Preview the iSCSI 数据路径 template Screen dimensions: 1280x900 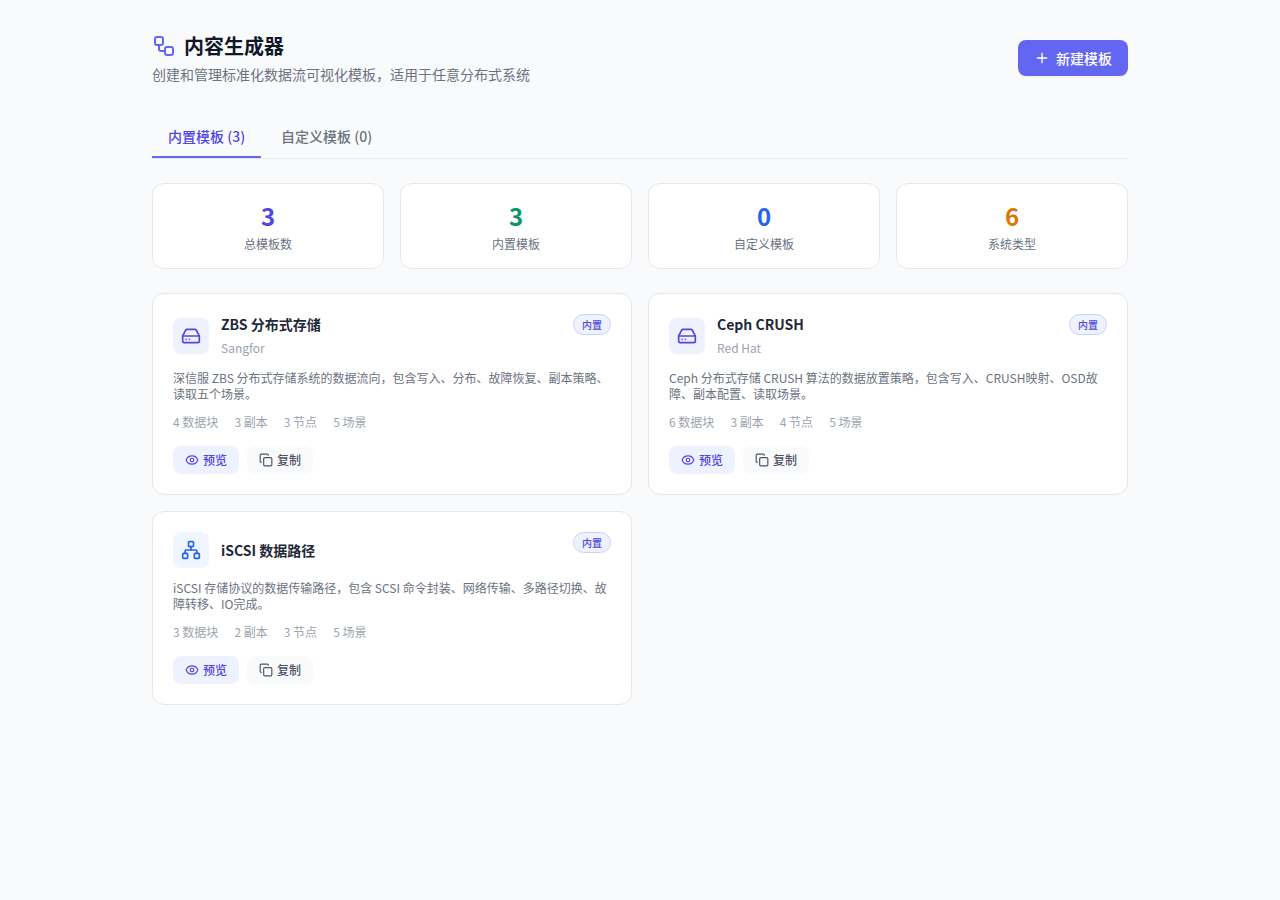pyautogui.click(x=206, y=670)
